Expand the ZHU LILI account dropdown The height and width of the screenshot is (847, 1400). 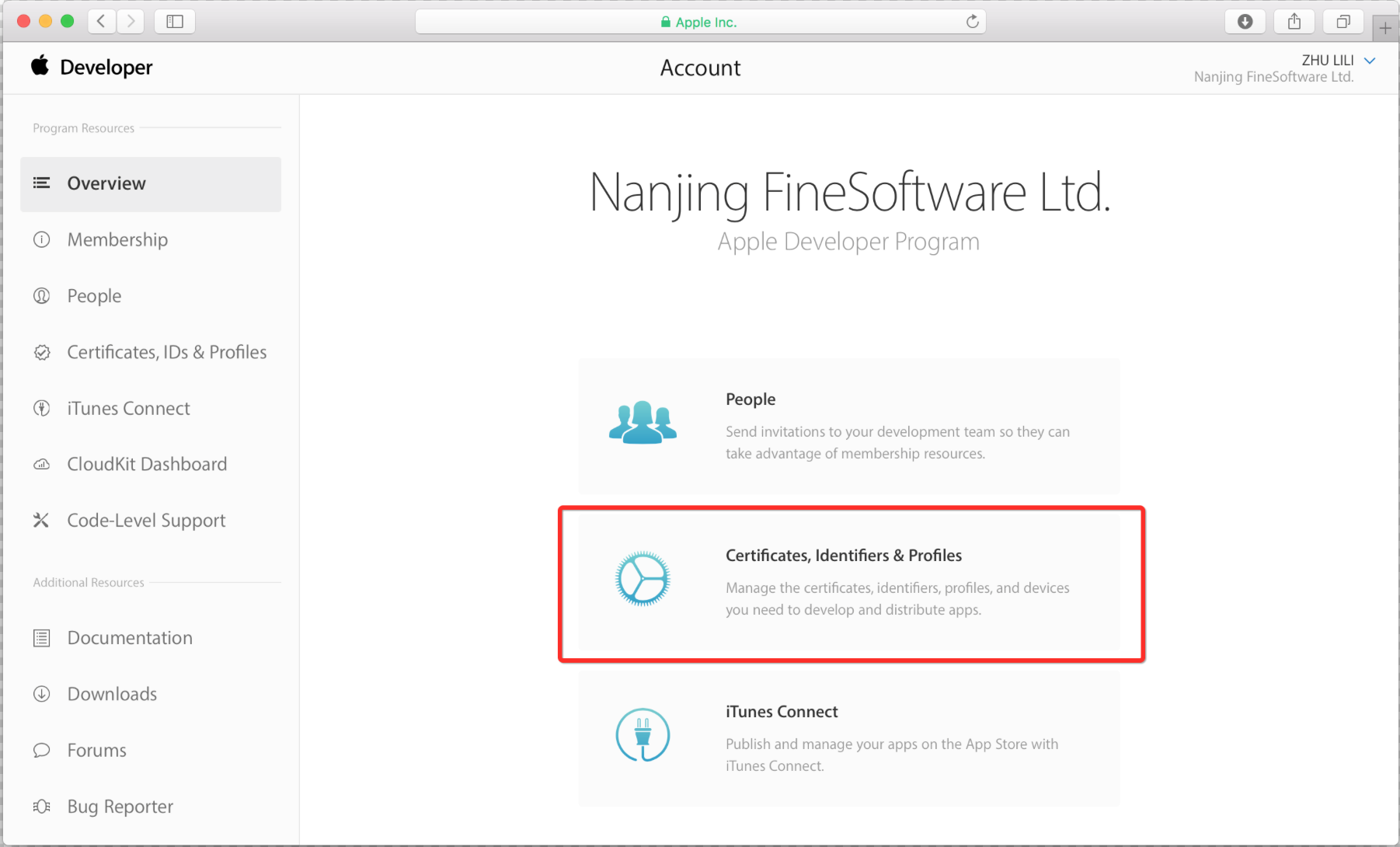(x=1370, y=61)
